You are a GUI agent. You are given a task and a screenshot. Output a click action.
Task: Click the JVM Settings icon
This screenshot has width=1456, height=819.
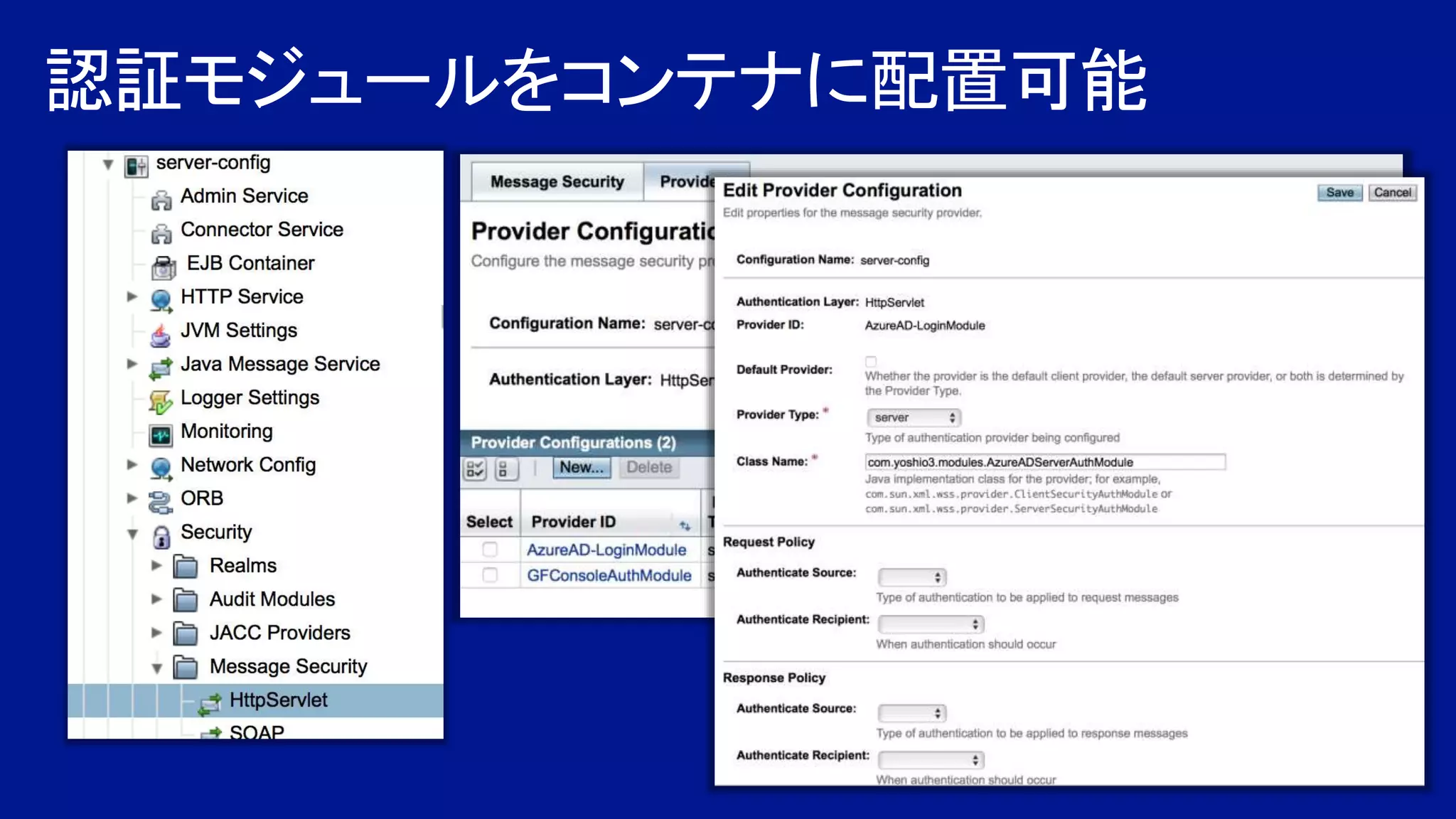point(161,333)
